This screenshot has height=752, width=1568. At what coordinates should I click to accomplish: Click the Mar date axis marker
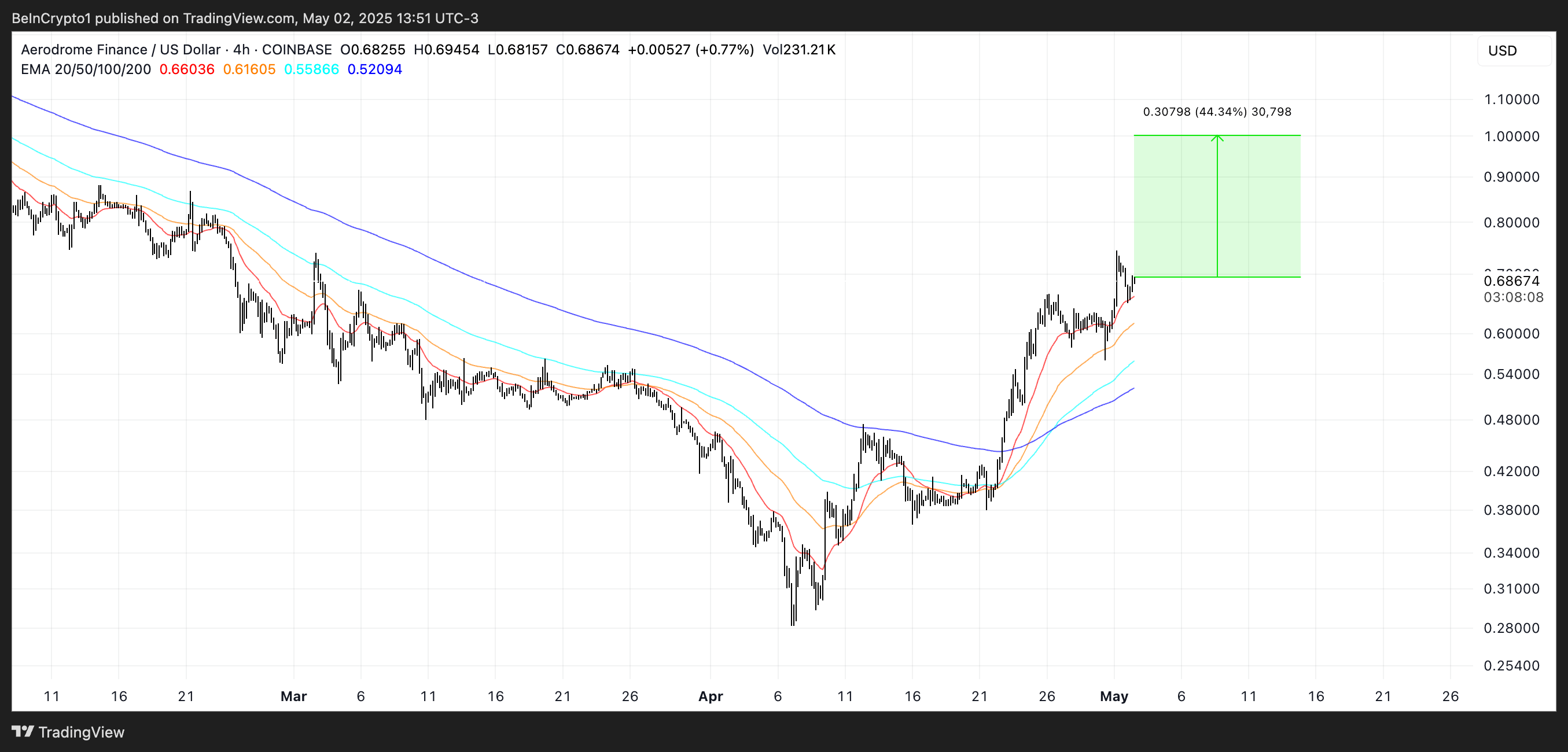293,696
